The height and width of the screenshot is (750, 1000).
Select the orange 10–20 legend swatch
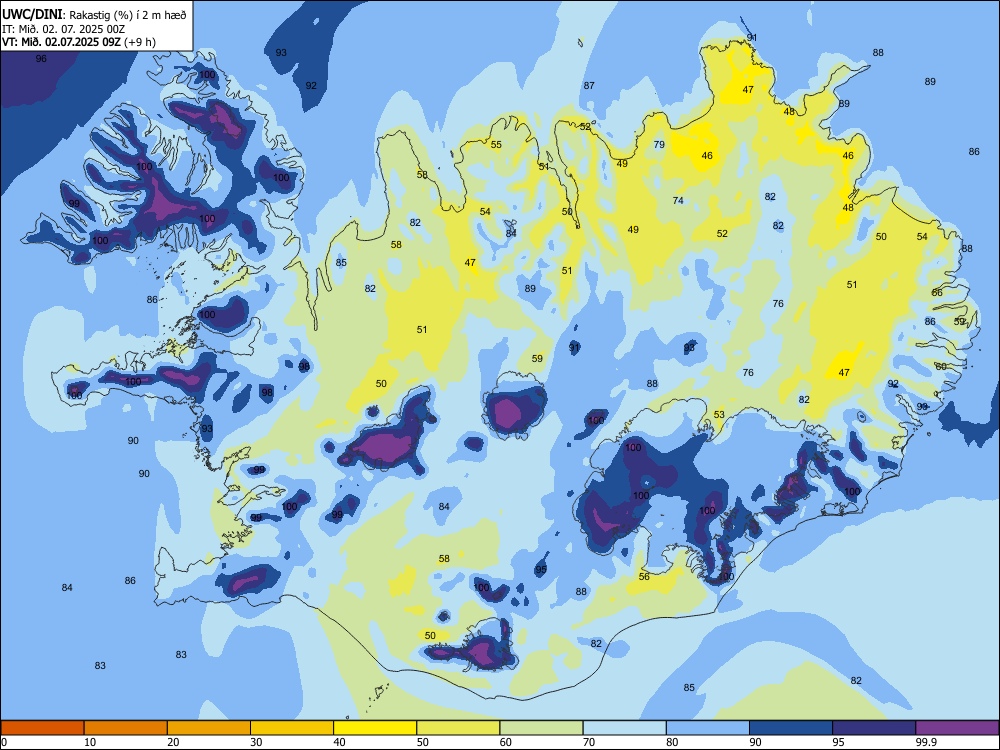click(x=126, y=728)
